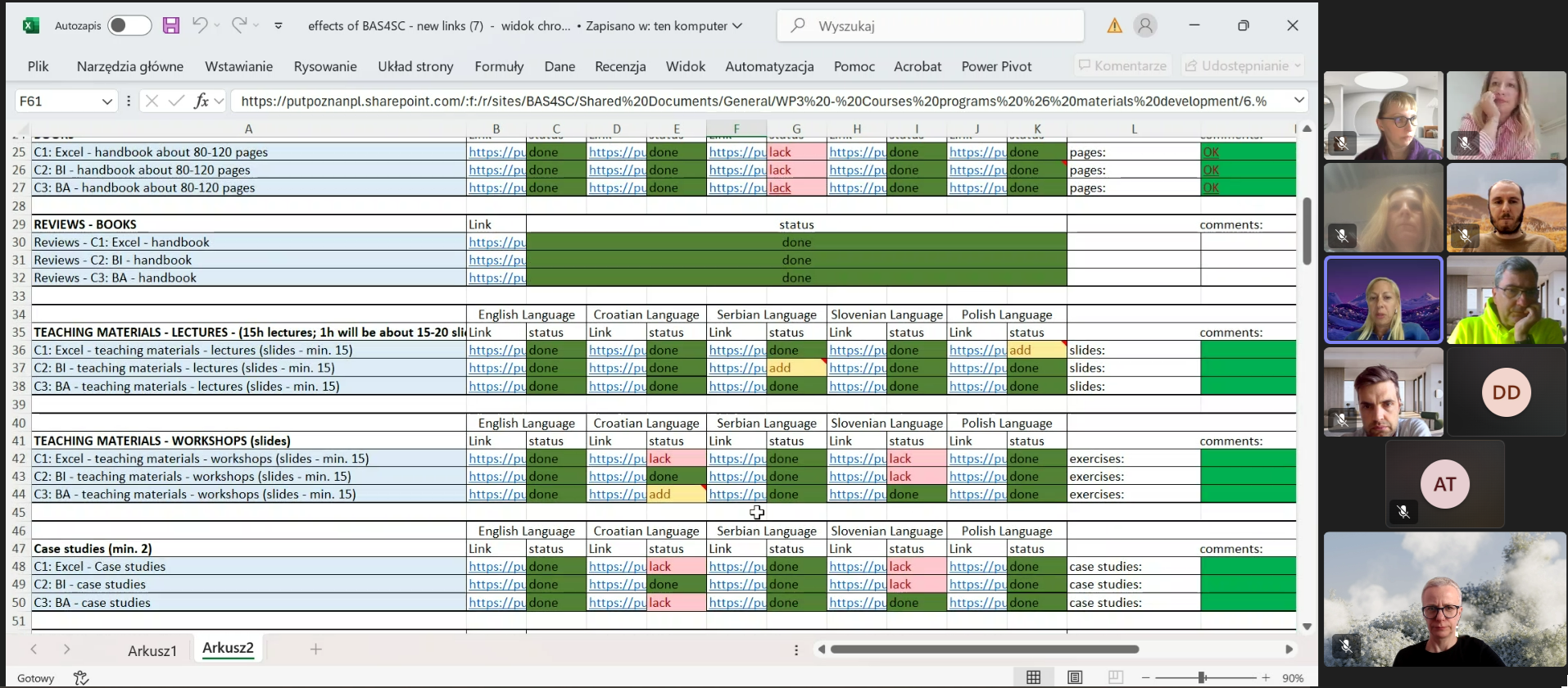Save workbook with the floppy disk icon
Image resolution: width=1568 pixels, height=688 pixels.
(170, 25)
